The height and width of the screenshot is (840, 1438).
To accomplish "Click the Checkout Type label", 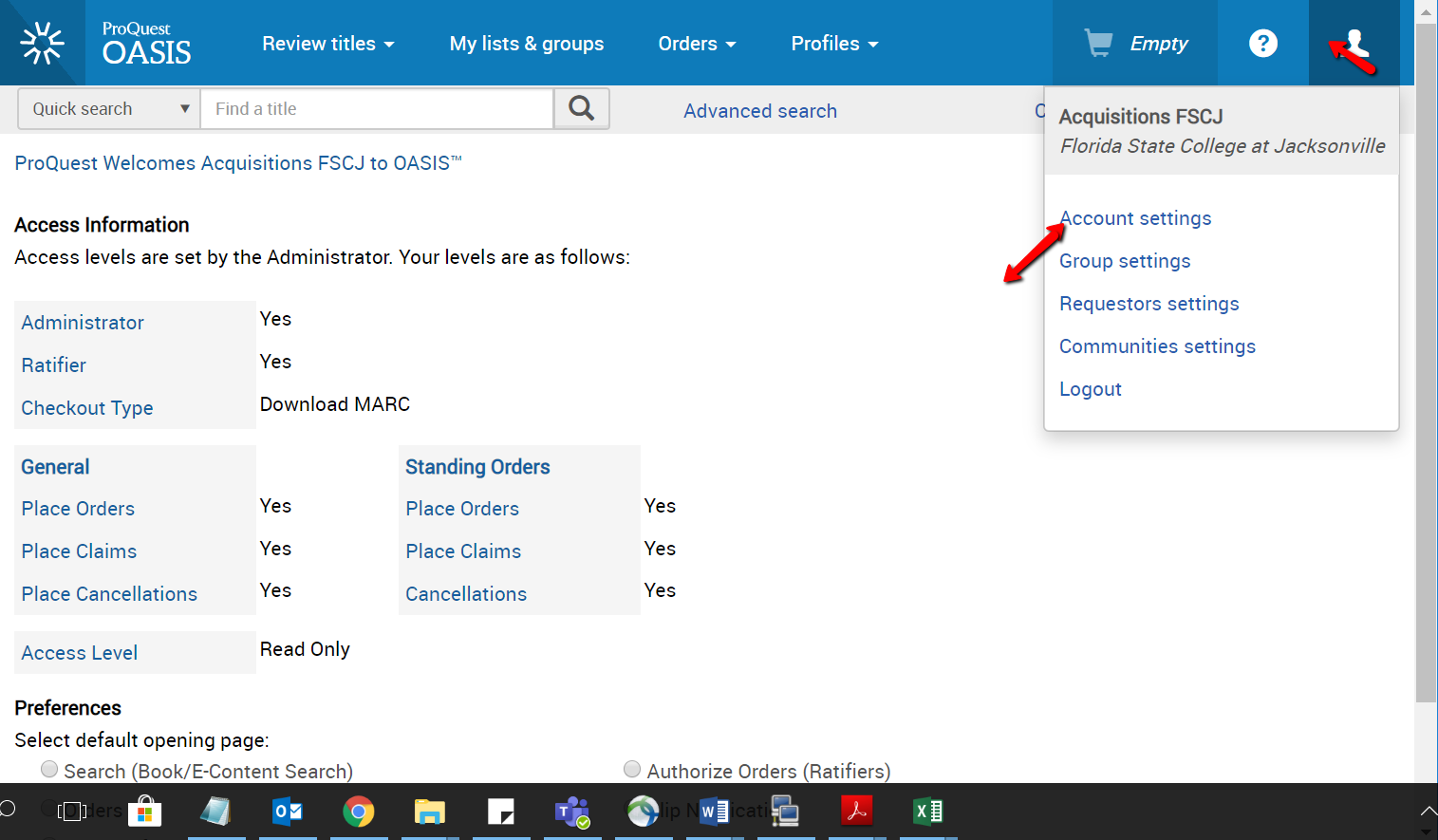I will click(87, 408).
